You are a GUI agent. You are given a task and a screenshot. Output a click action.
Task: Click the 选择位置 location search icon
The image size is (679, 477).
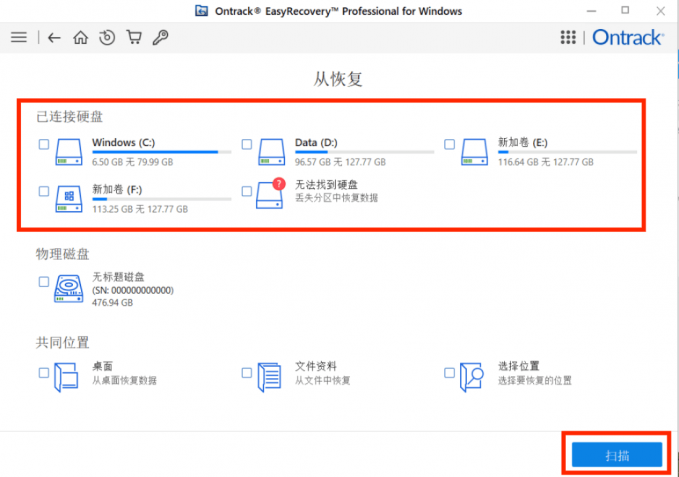(472, 377)
